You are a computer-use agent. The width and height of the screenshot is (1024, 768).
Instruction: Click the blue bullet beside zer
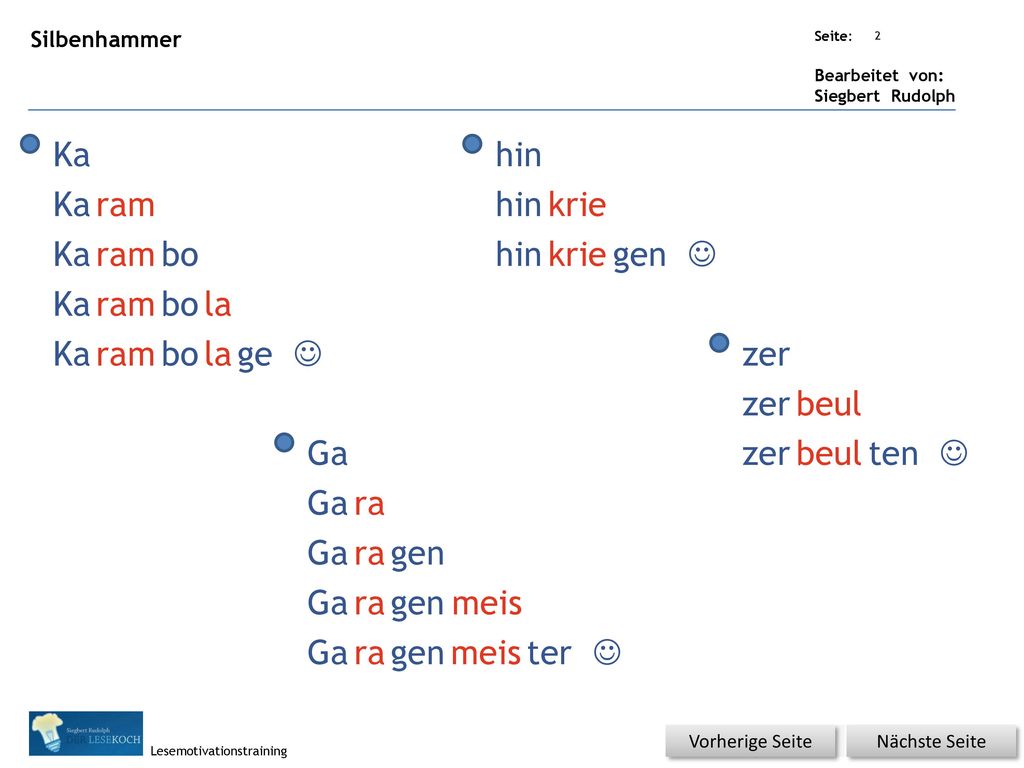[719, 343]
